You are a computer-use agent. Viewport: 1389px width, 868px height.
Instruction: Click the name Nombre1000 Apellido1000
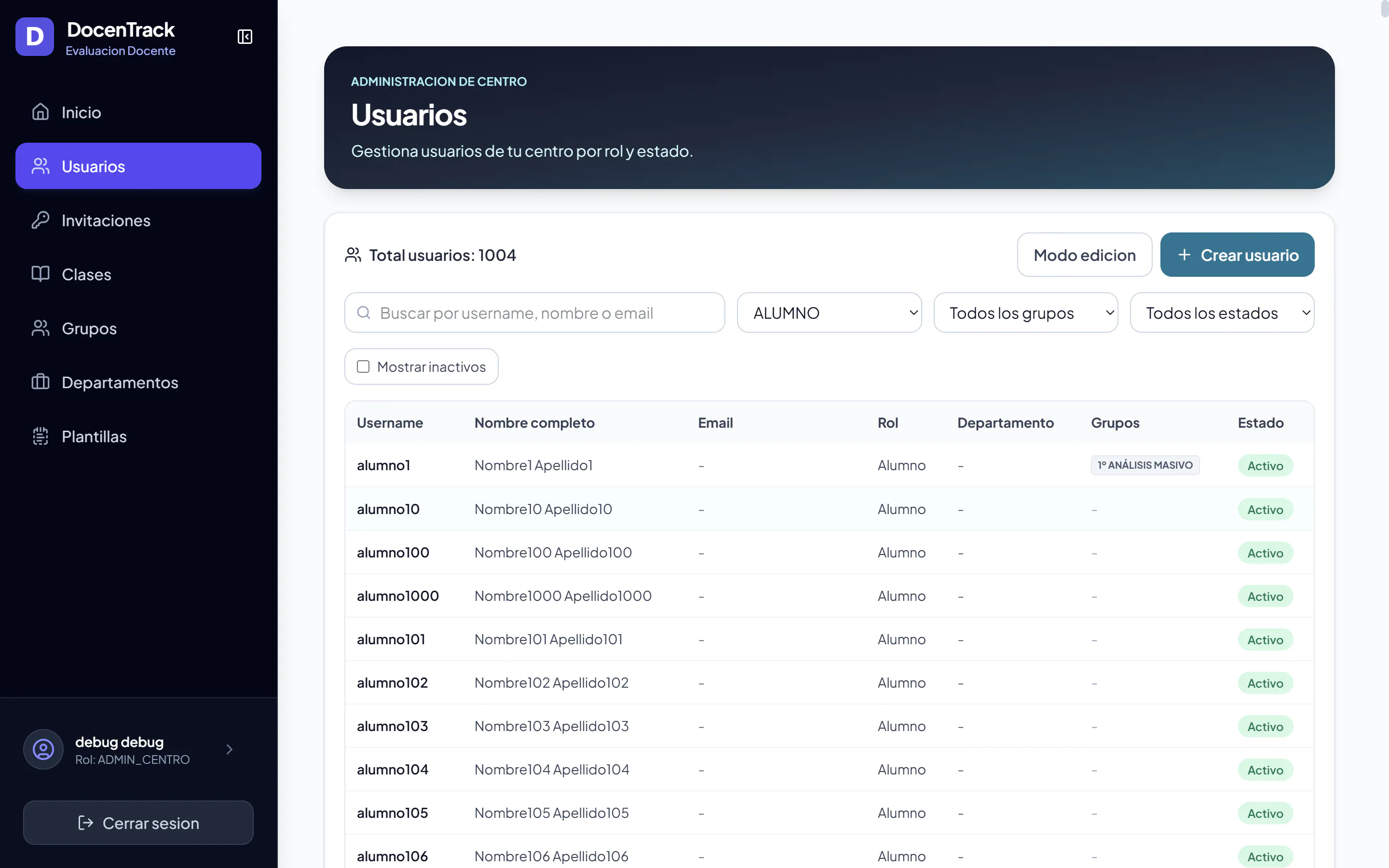pos(563,596)
